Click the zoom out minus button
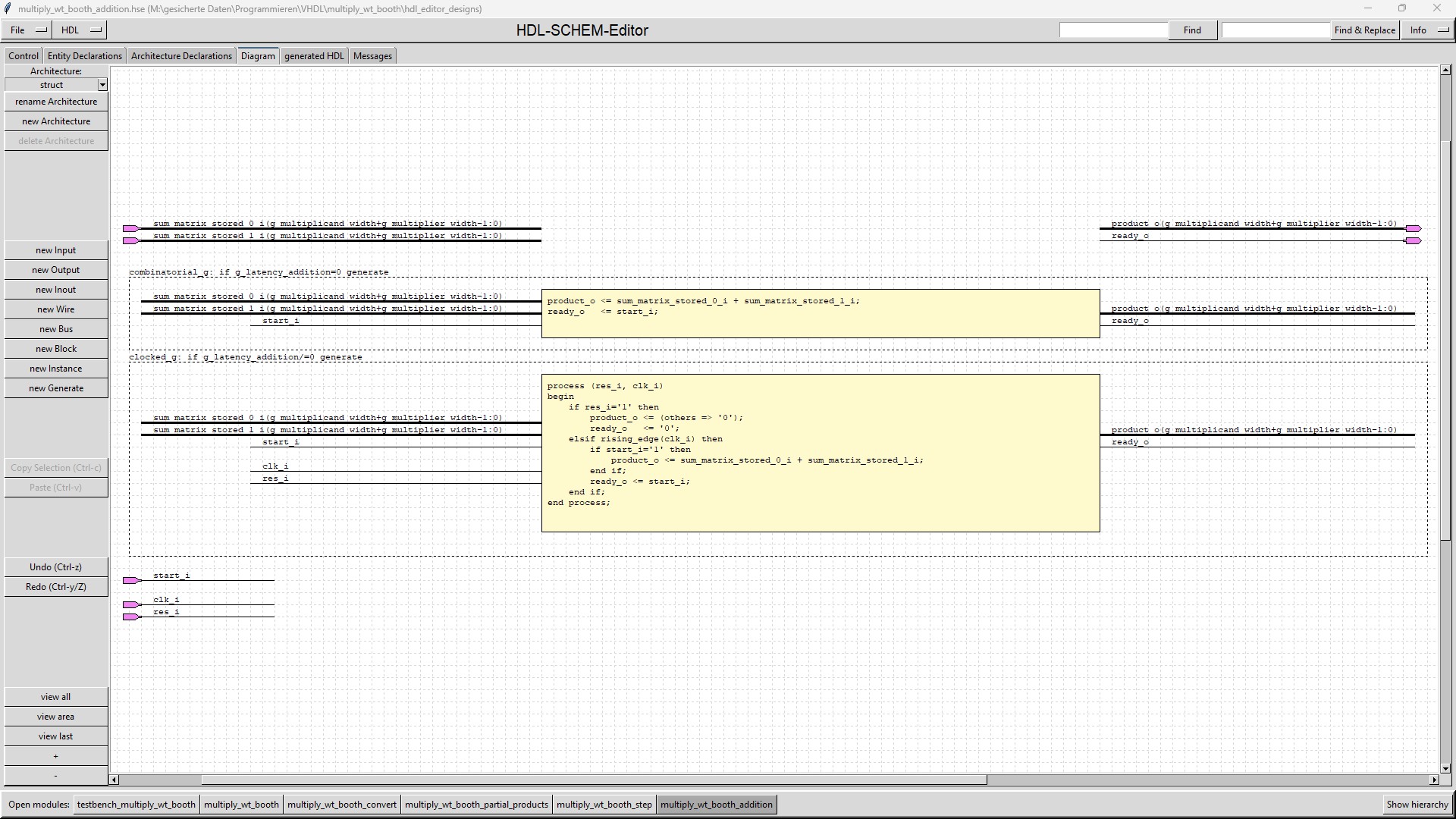 (55, 776)
